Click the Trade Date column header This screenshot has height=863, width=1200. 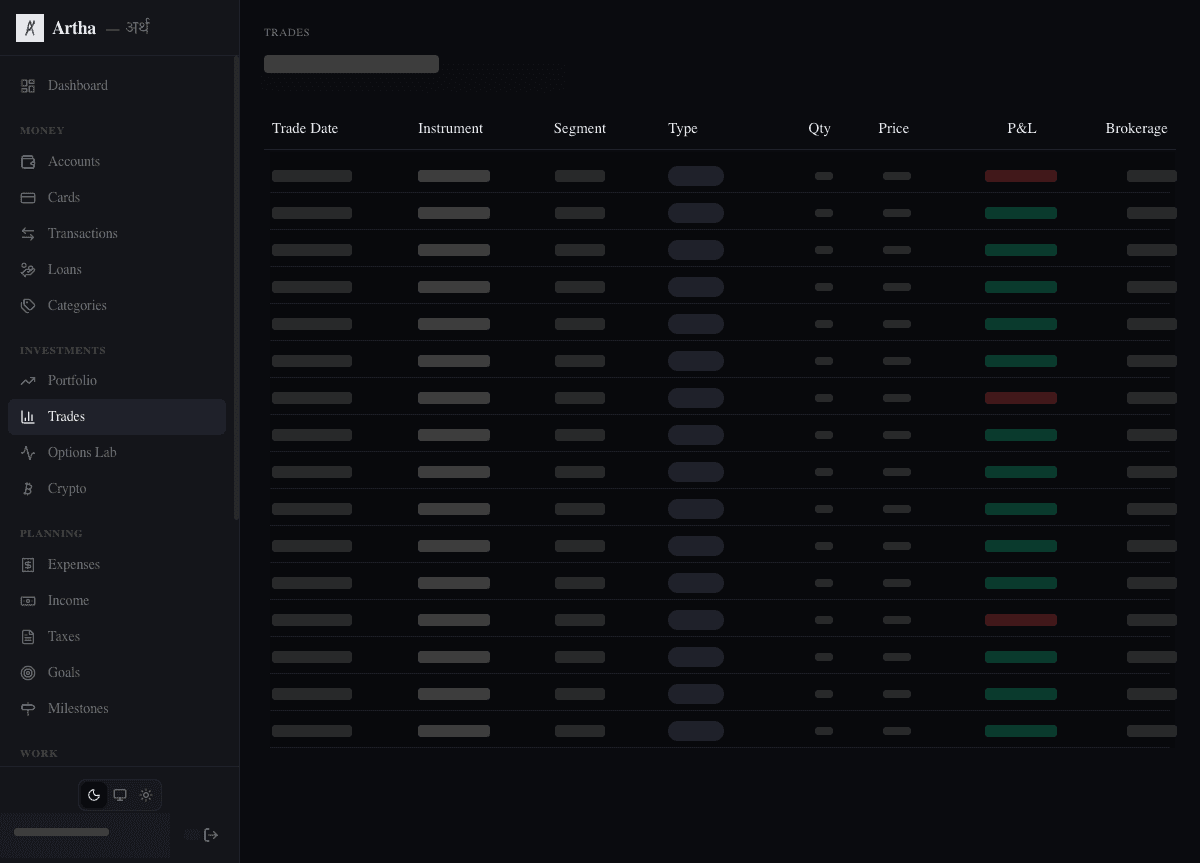point(305,129)
